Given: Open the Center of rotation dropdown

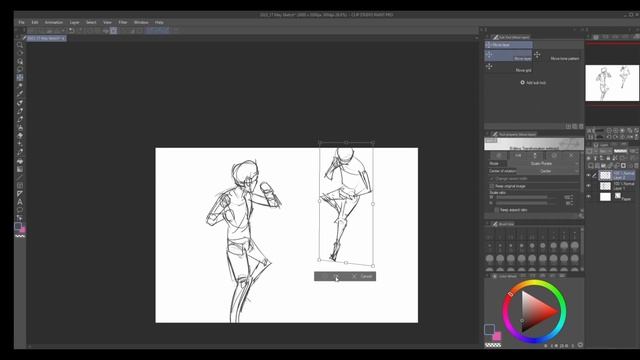Looking at the screenshot, I should [548, 171].
